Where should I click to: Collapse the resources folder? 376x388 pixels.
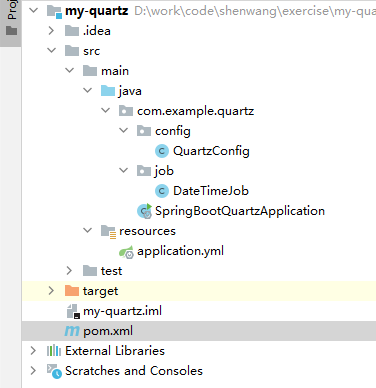click(x=88, y=231)
